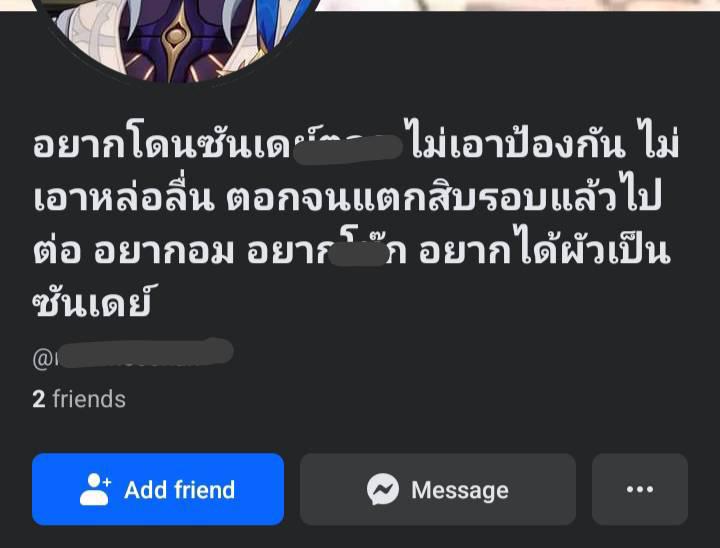Open the three-dots more options menu
The image size is (720, 548).
tap(640, 489)
